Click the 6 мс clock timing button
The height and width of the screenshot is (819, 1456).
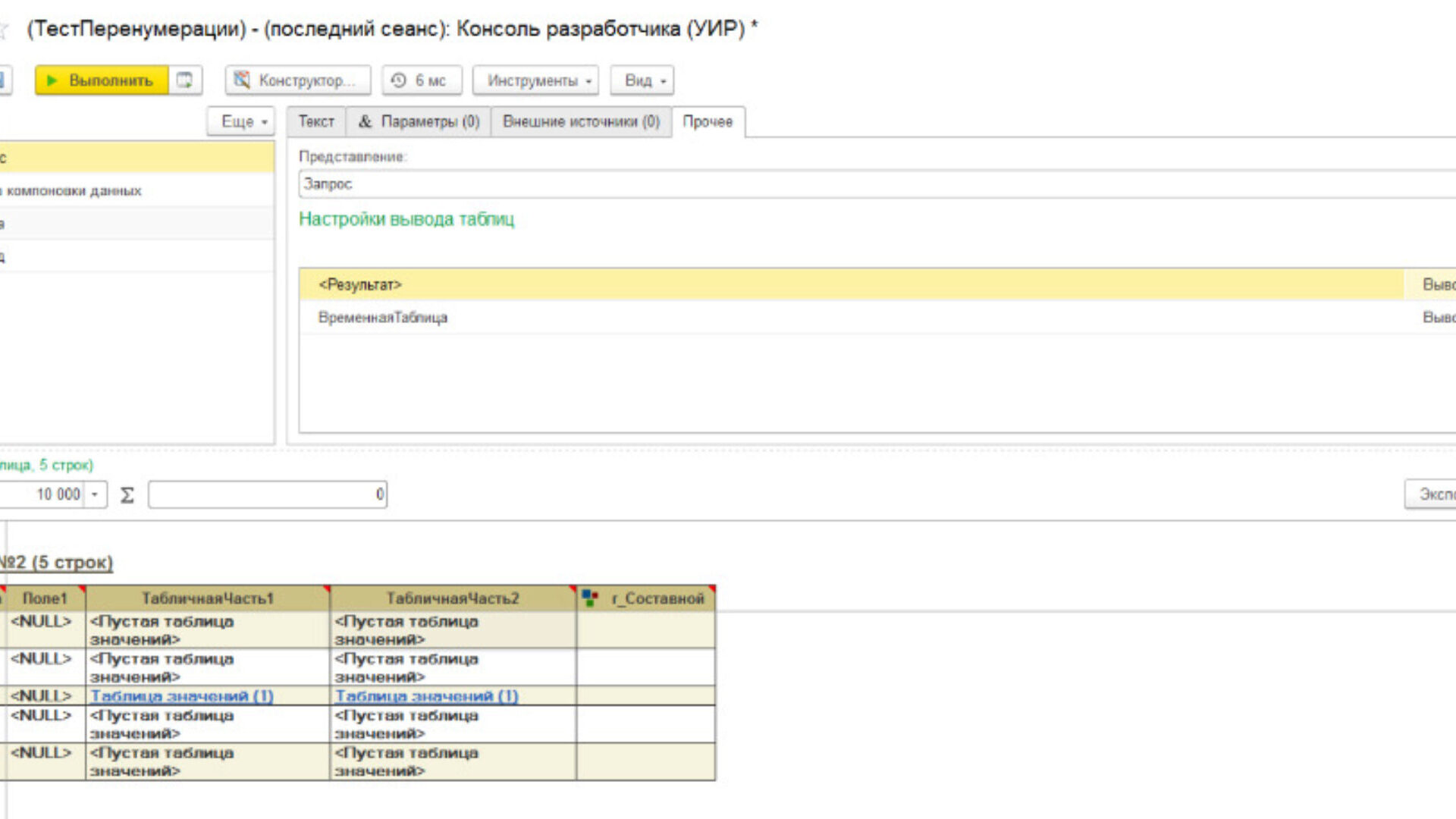(x=421, y=80)
